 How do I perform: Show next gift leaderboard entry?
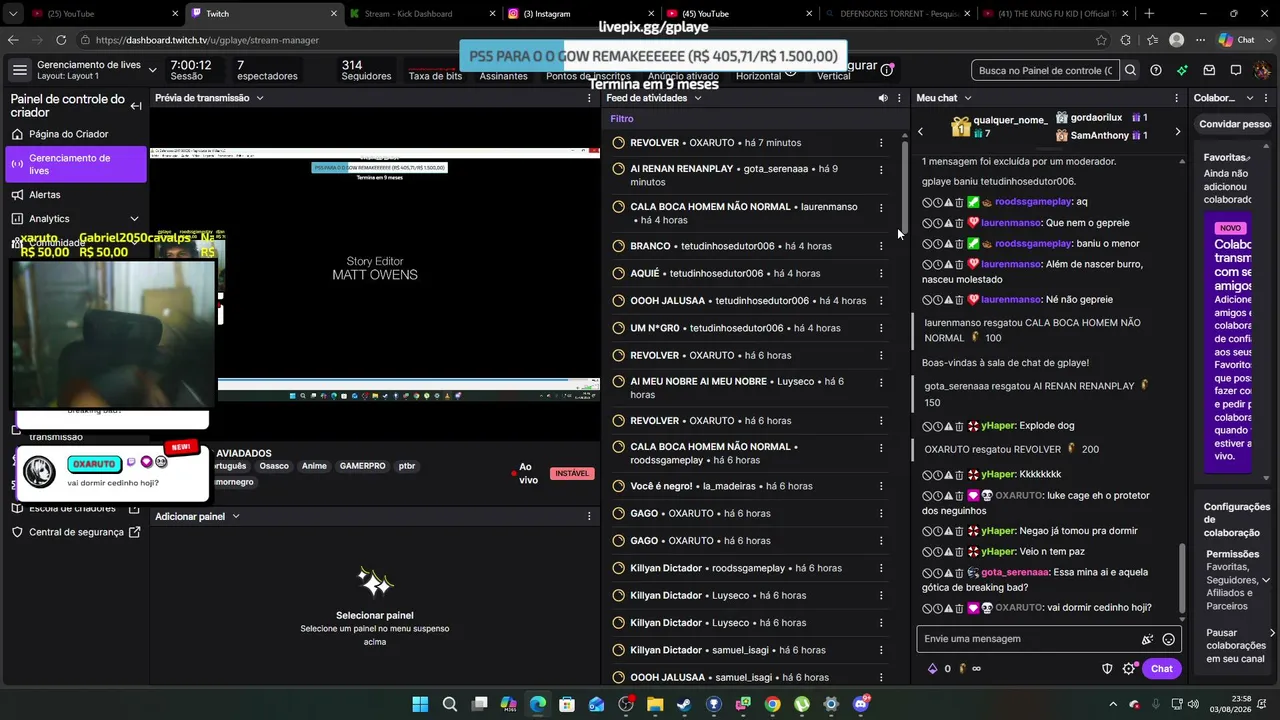click(1177, 131)
